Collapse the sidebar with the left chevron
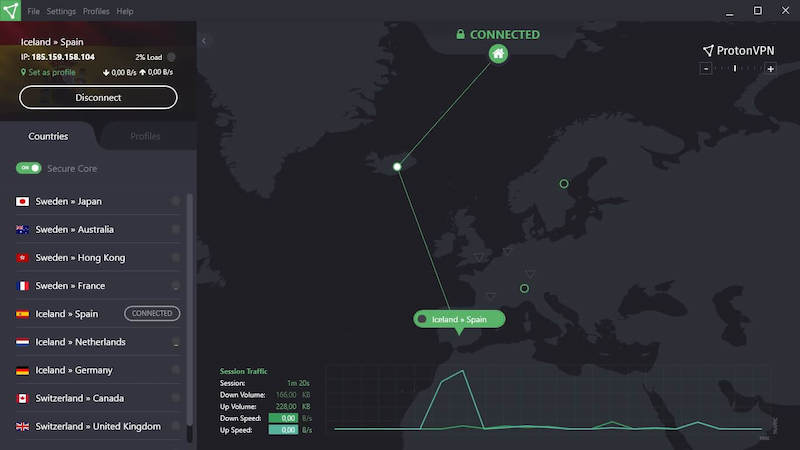Image resolution: width=800 pixels, height=450 pixels. (204, 41)
